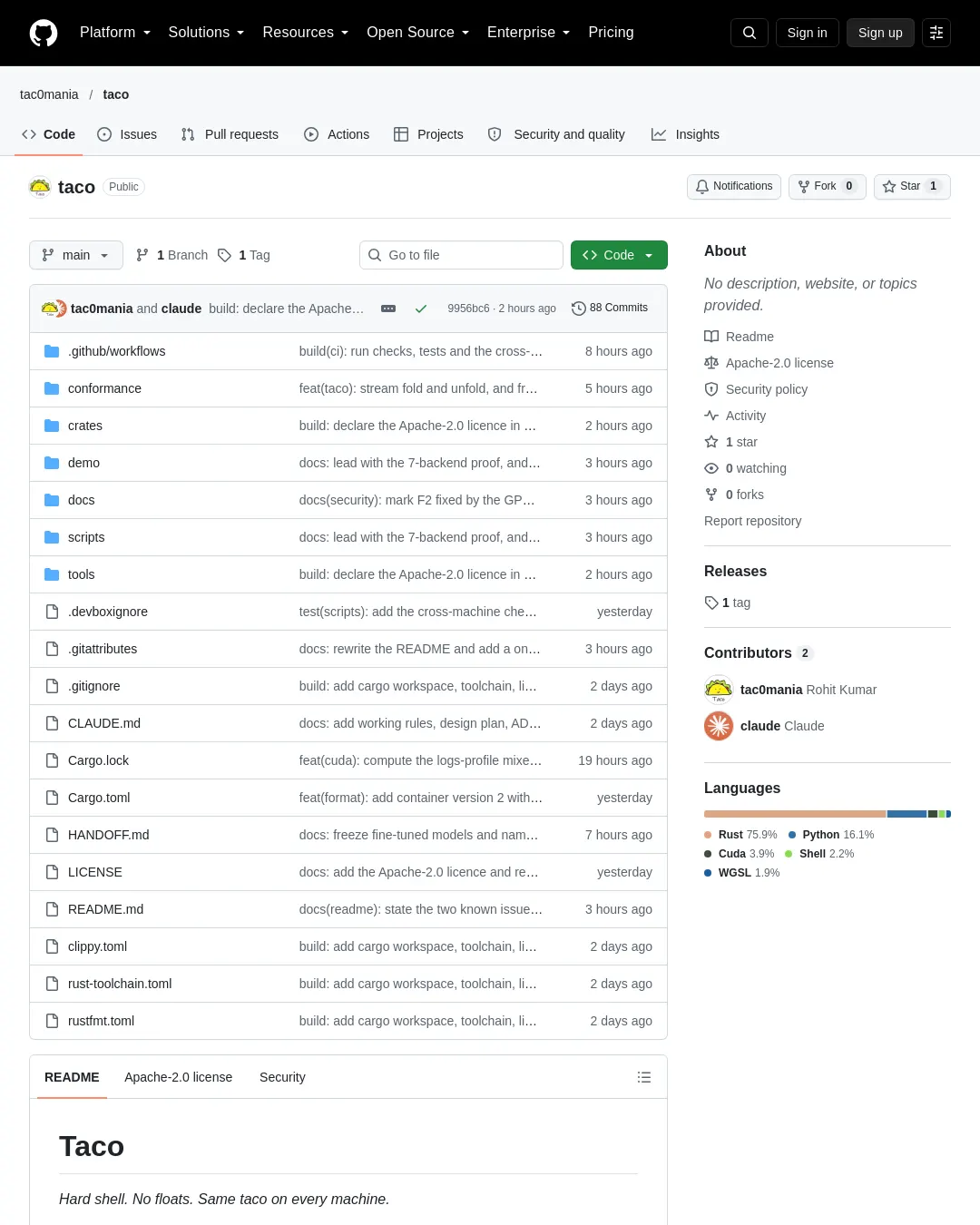Open the docs folder

81,500
